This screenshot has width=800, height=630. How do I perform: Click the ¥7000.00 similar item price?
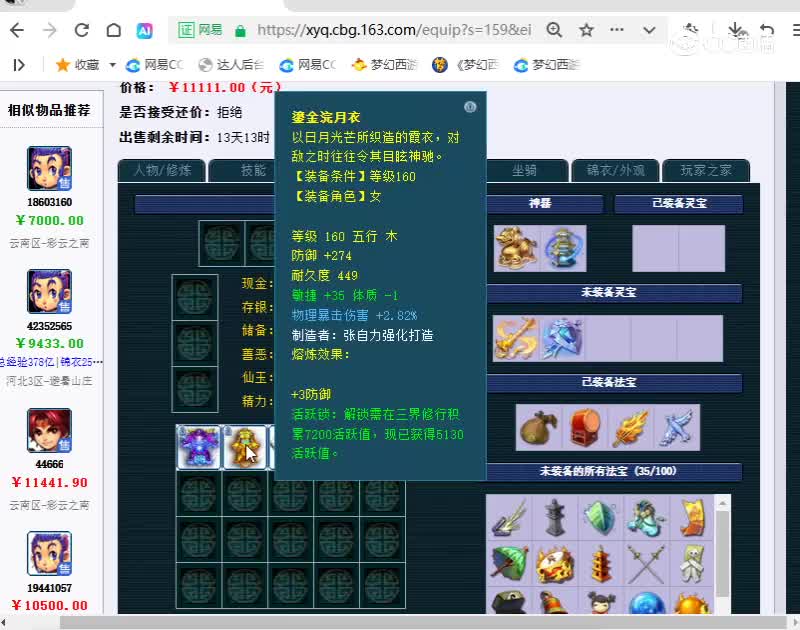pyautogui.click(x=49, y=220)
